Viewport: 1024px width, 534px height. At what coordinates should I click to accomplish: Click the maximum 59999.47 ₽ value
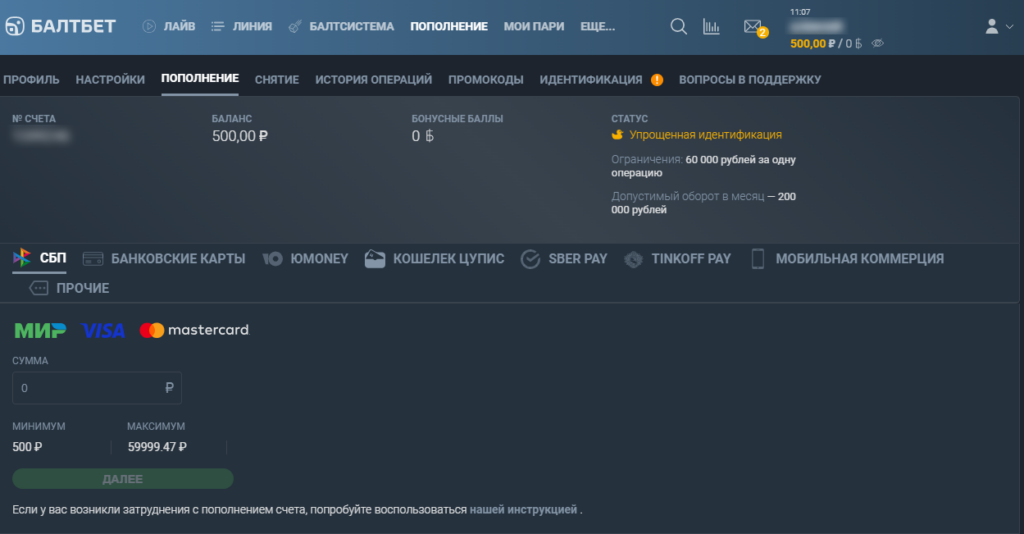[x=157, y=447]
